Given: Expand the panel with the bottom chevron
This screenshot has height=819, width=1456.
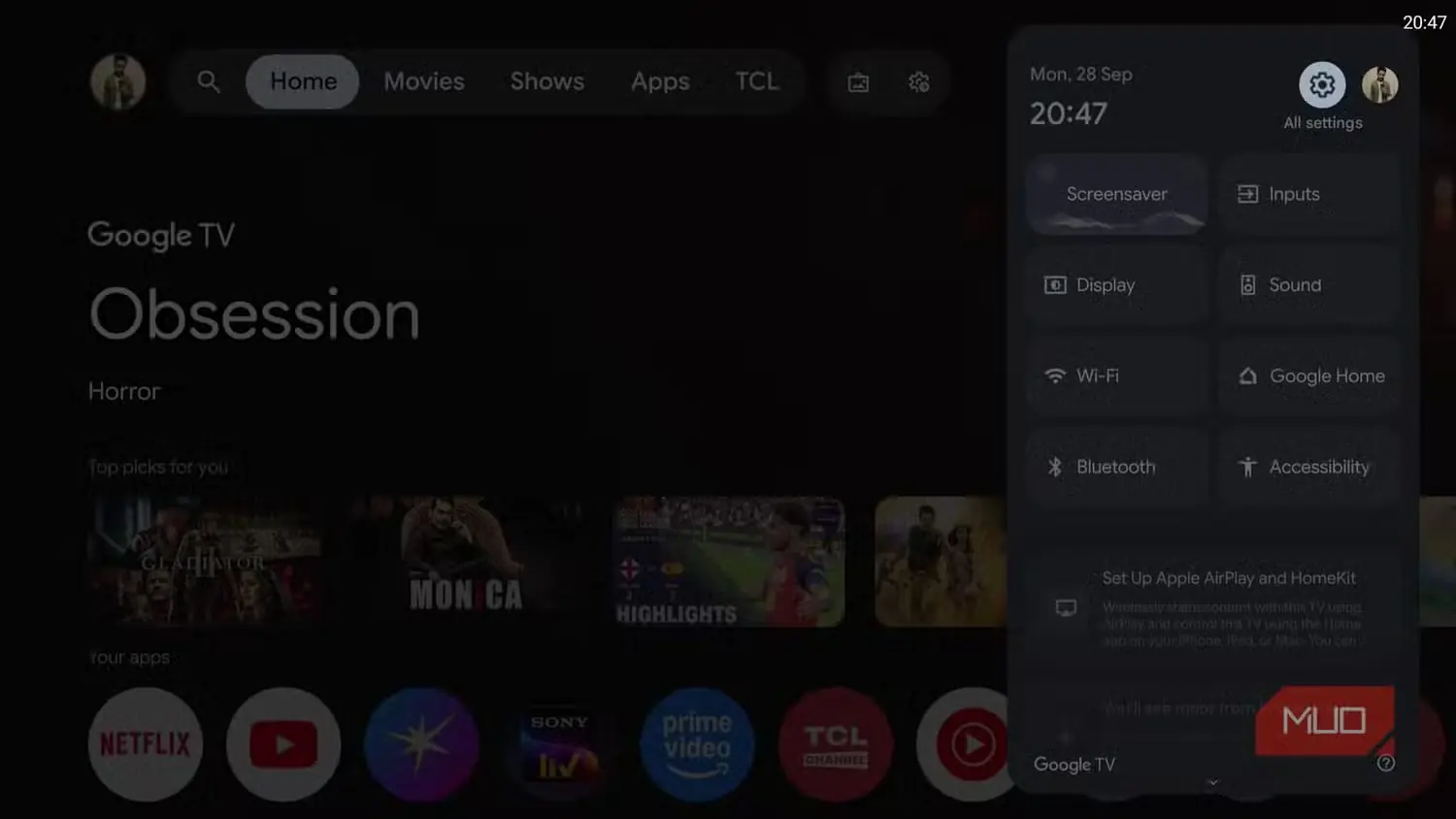Looking at the screenshot, I should [x=1212, y=782].
